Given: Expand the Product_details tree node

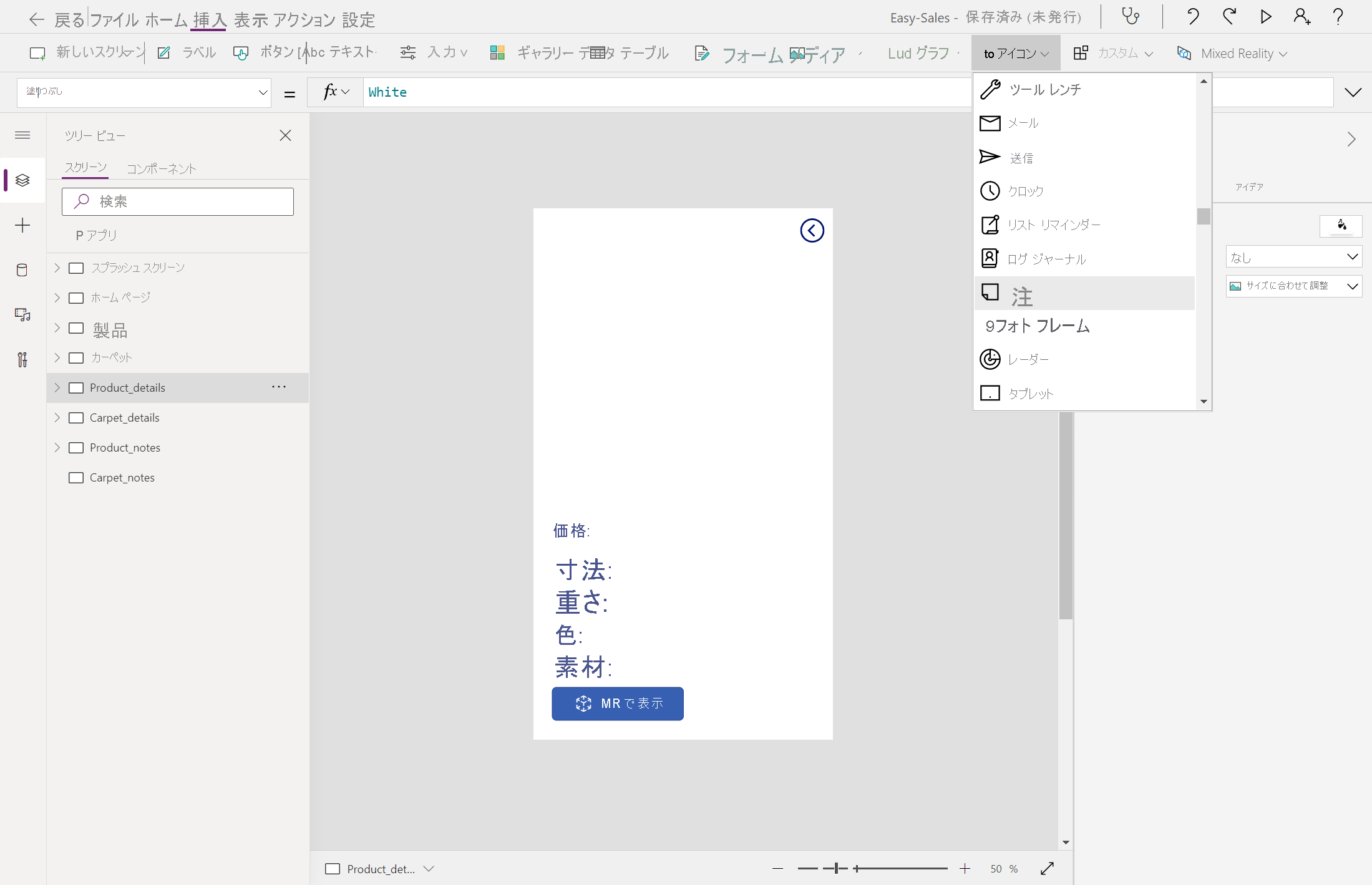Looking at the screenshot, I should pos(57,387).
